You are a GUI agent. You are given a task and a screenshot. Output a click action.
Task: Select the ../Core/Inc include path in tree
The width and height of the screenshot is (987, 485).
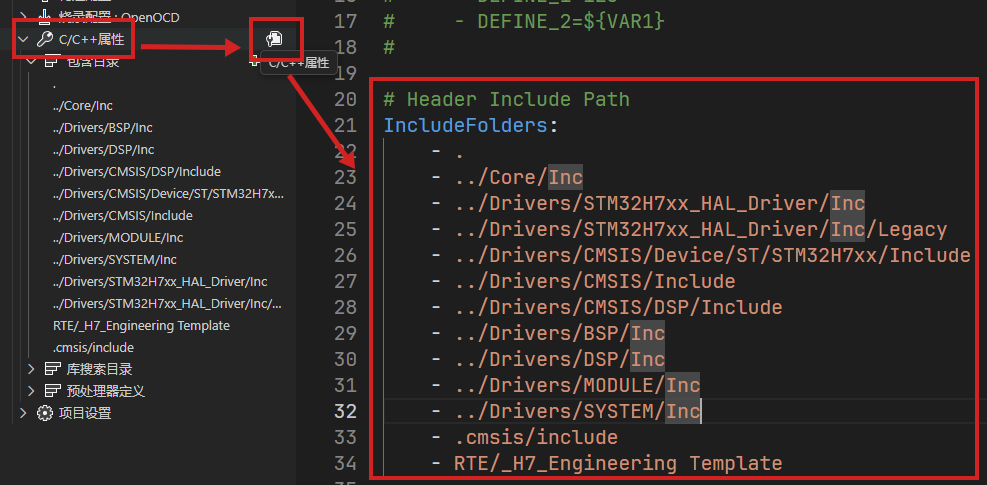[83, 106]
